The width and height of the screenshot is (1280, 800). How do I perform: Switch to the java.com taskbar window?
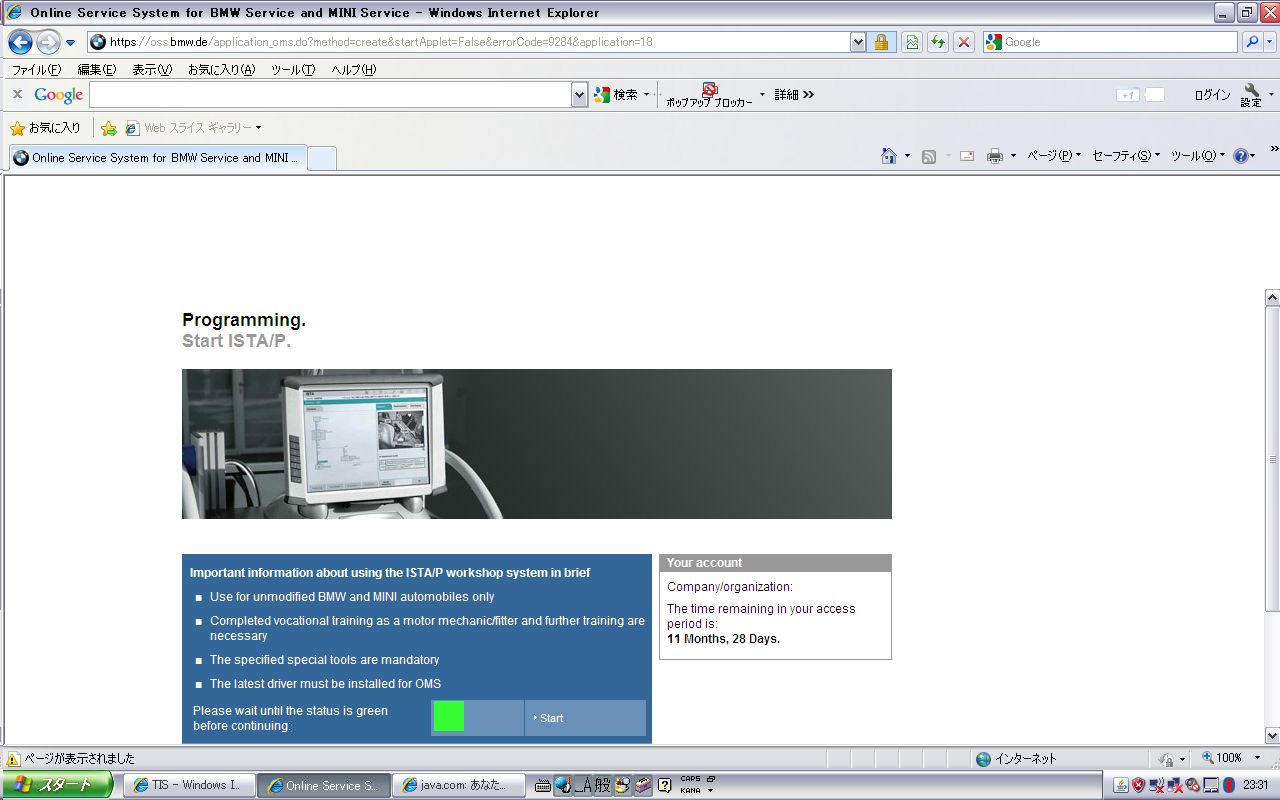459,786
